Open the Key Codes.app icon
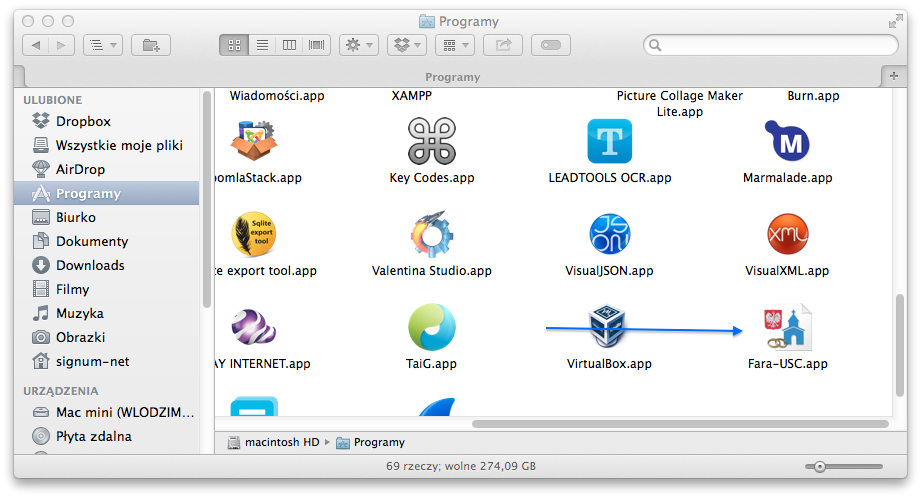921x498 pixels. (x=432, y=141)
